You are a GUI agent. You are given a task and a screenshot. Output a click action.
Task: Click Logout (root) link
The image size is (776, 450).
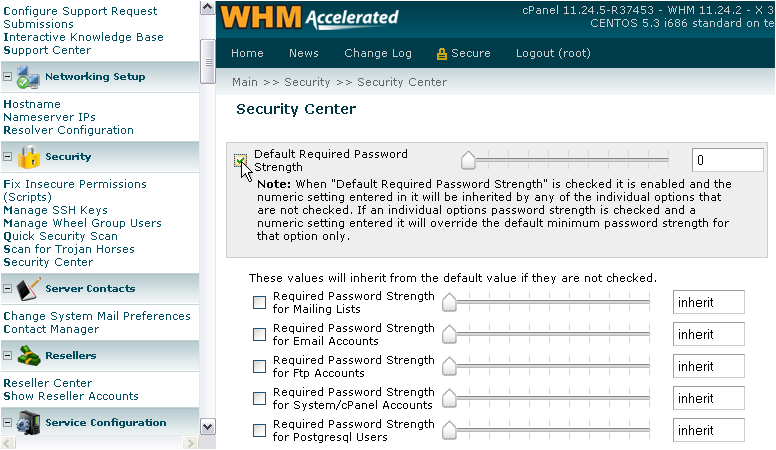click(x=553, y=53)
